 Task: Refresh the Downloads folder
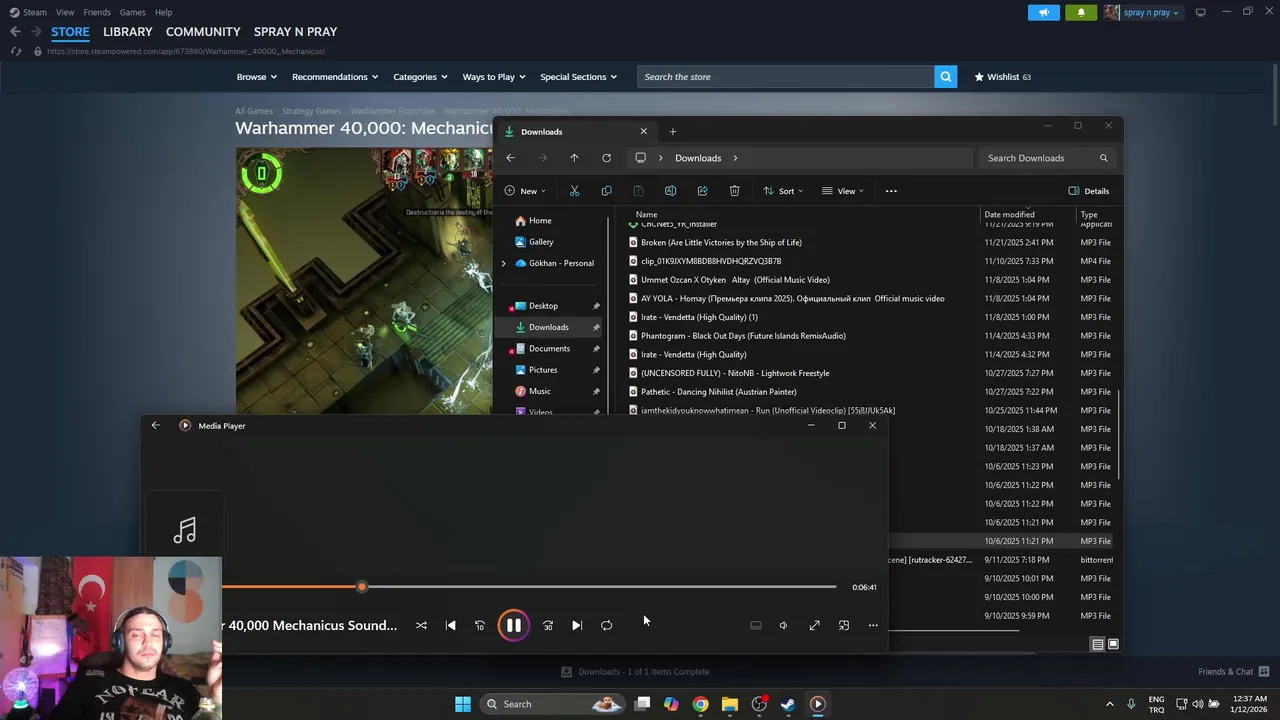(x=606, y=158)
